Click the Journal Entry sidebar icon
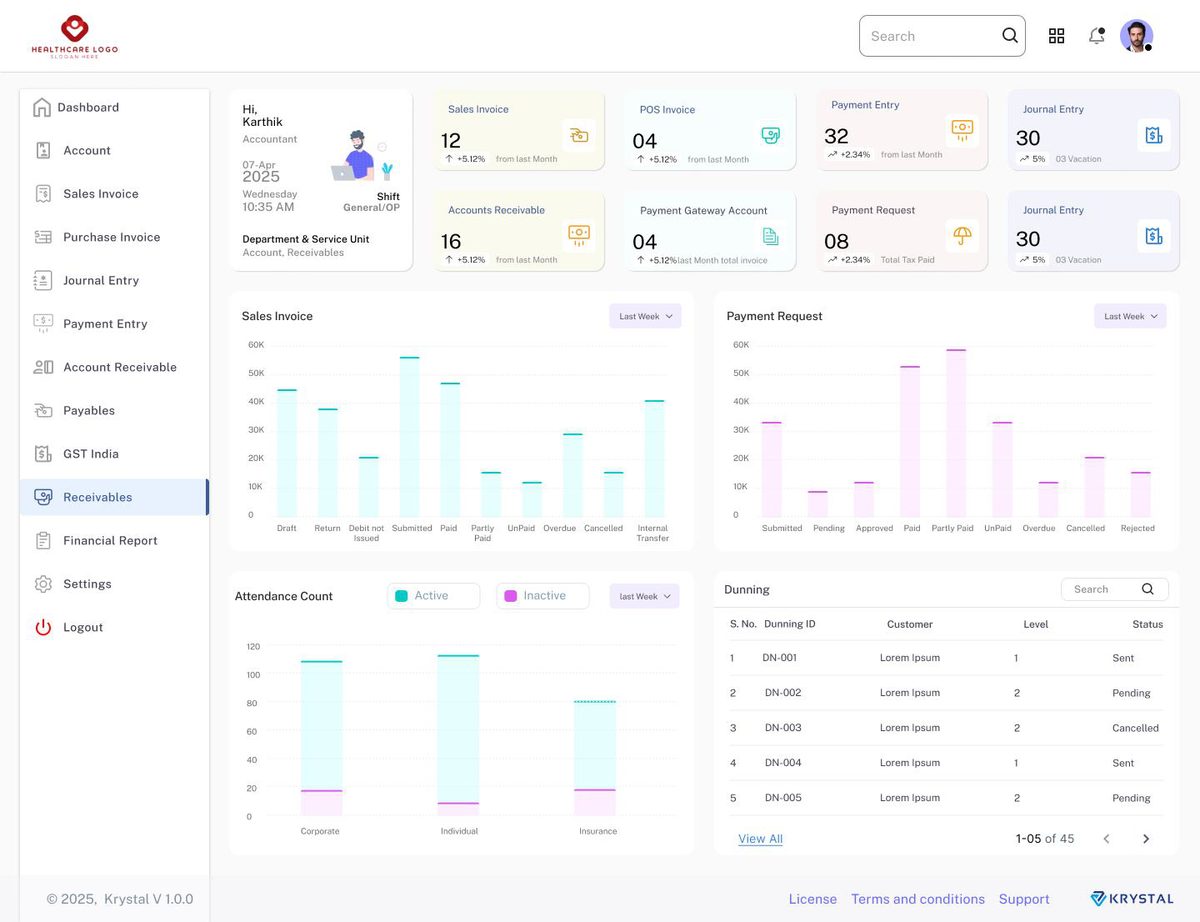This screenshot has width=1200, height=922. (43, 280)
